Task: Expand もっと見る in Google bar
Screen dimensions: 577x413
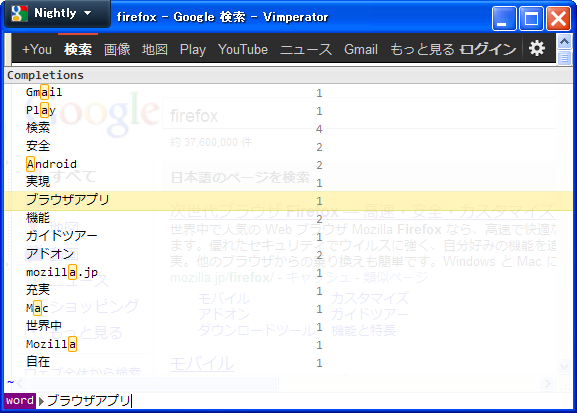Action: [x=422, y=49]
